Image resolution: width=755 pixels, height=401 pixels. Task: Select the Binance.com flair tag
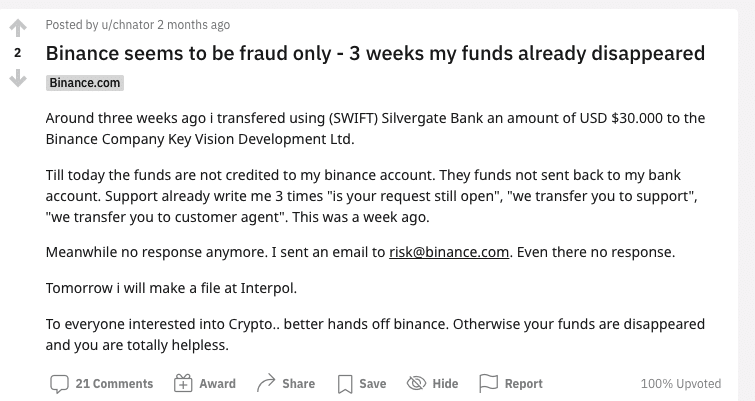[84, 83]
